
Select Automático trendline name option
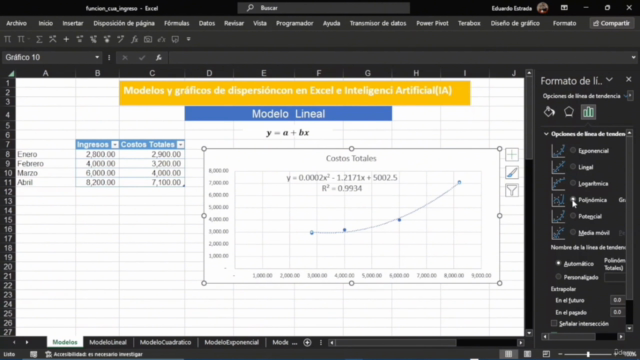point(558,264)
